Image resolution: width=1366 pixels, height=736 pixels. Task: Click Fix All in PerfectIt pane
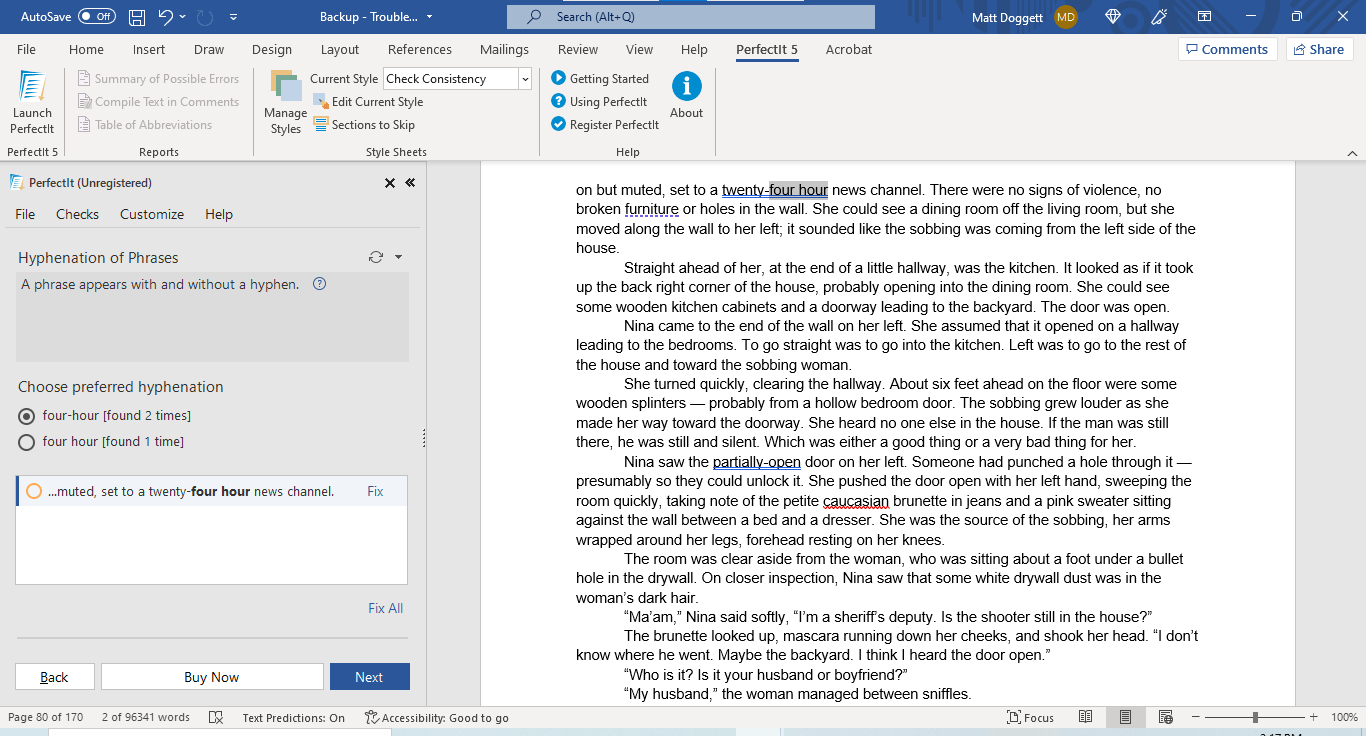[x=385, y=607]
